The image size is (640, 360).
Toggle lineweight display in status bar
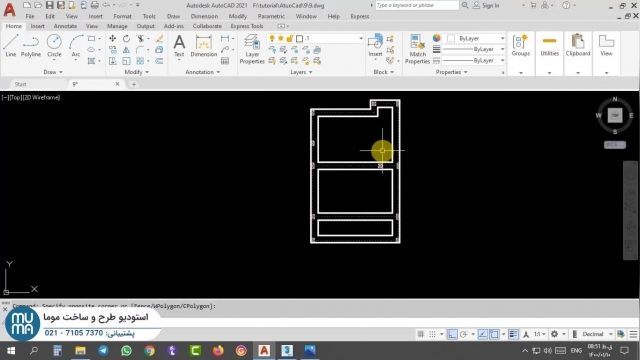click(x=513, y=334)
